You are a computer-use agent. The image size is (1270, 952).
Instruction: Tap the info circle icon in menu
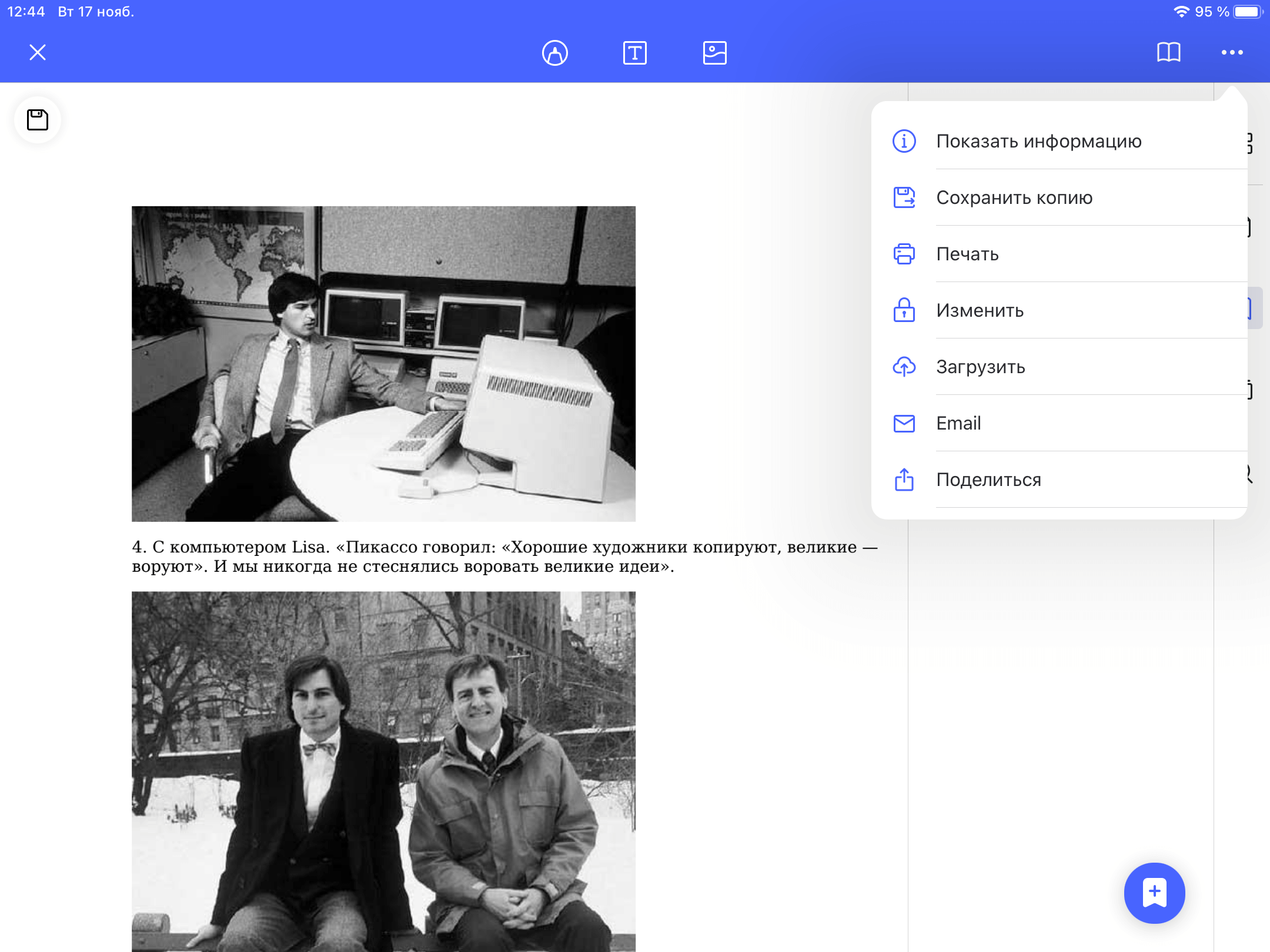tap(904, 141)
